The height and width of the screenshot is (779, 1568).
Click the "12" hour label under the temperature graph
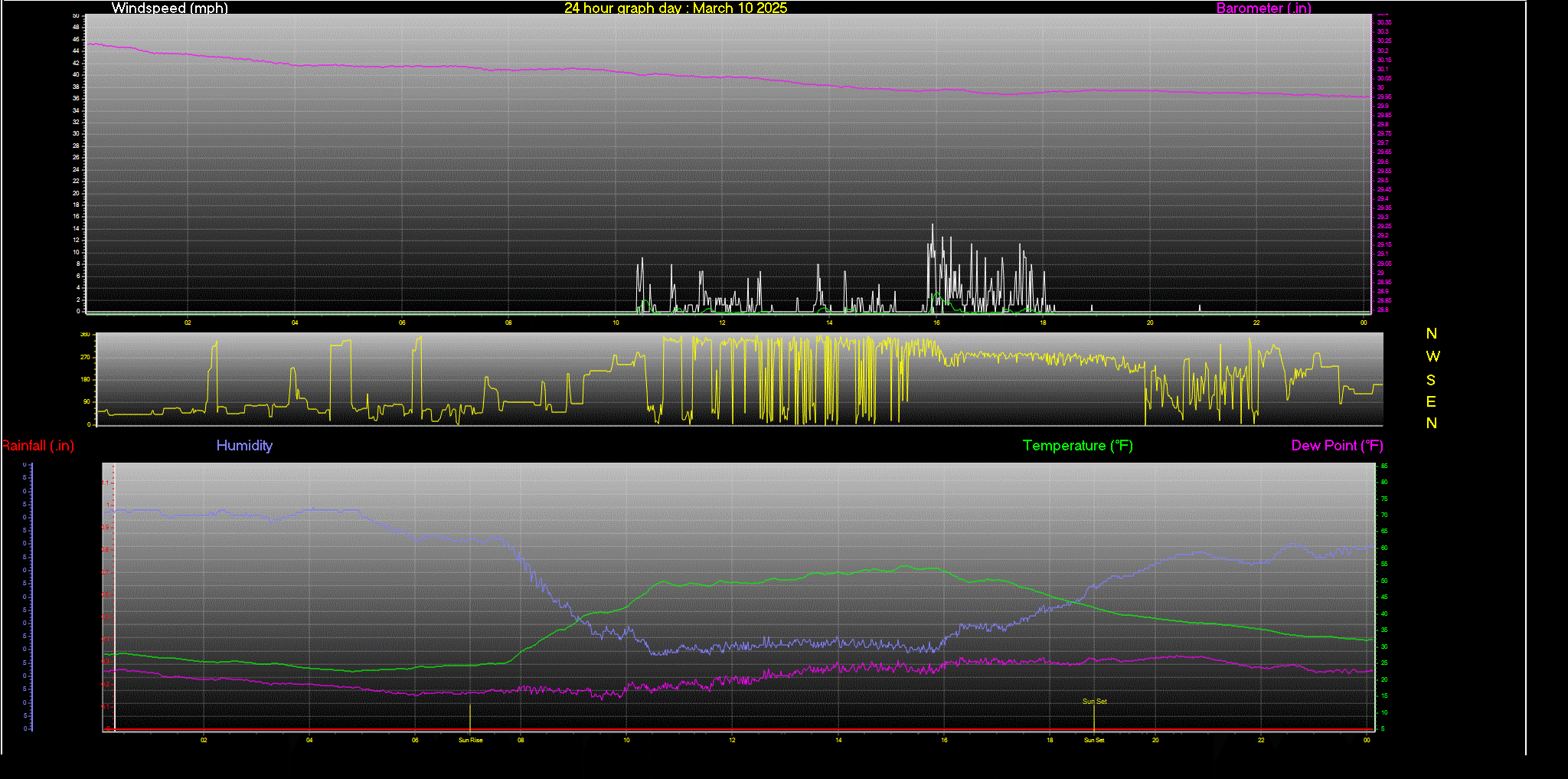click(x=733, y=740)
